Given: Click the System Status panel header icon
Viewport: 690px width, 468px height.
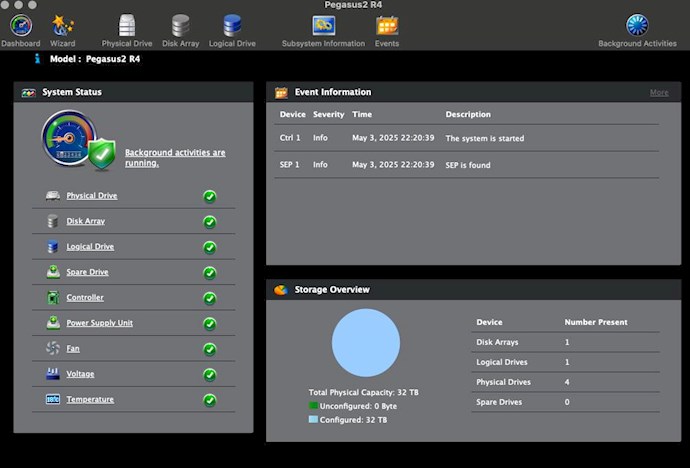Looking at the screenshot, I should point(29,92).
